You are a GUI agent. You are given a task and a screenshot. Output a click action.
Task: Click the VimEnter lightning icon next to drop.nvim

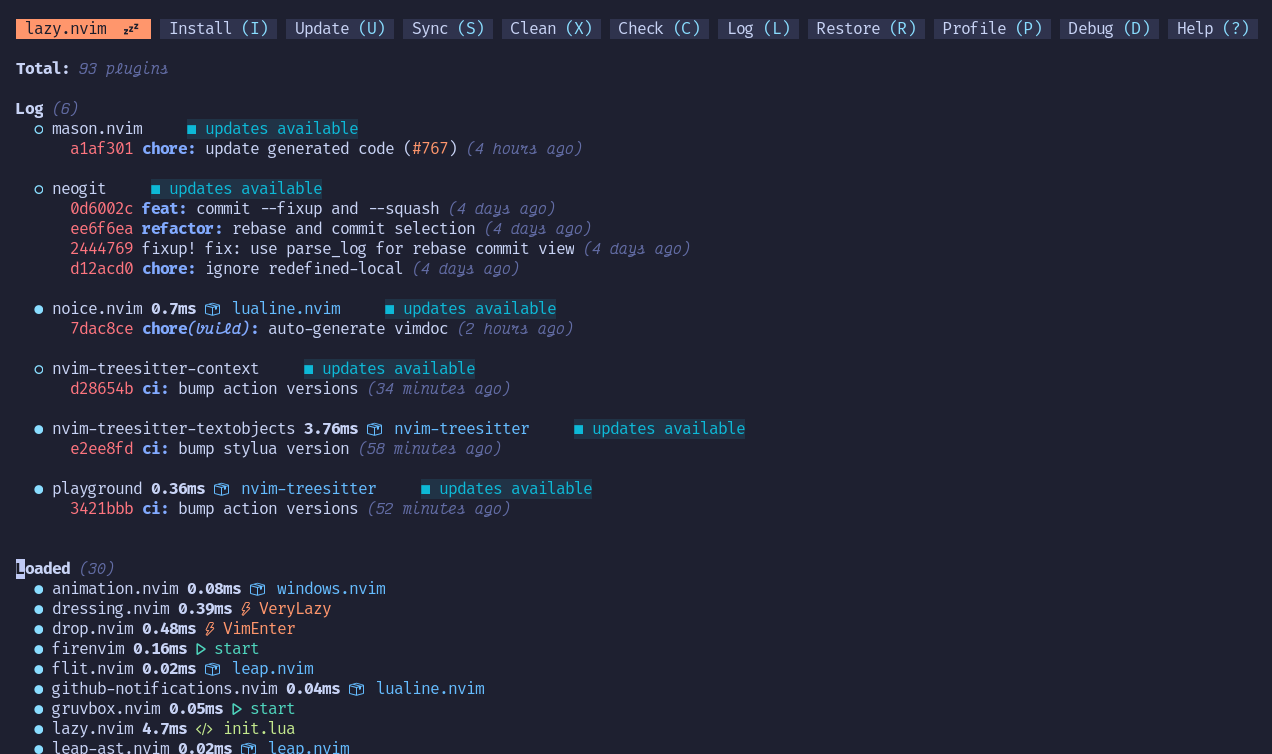[208, 628]
